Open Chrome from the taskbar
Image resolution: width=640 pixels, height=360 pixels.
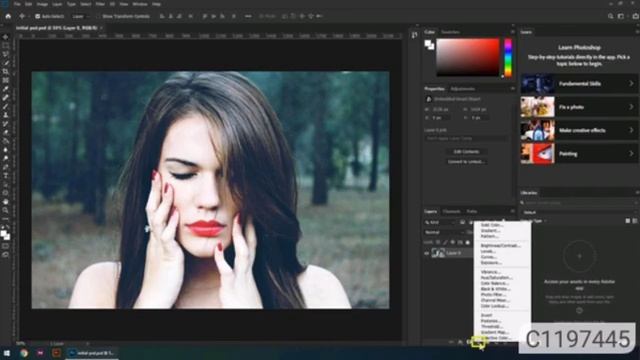(24, 353)
